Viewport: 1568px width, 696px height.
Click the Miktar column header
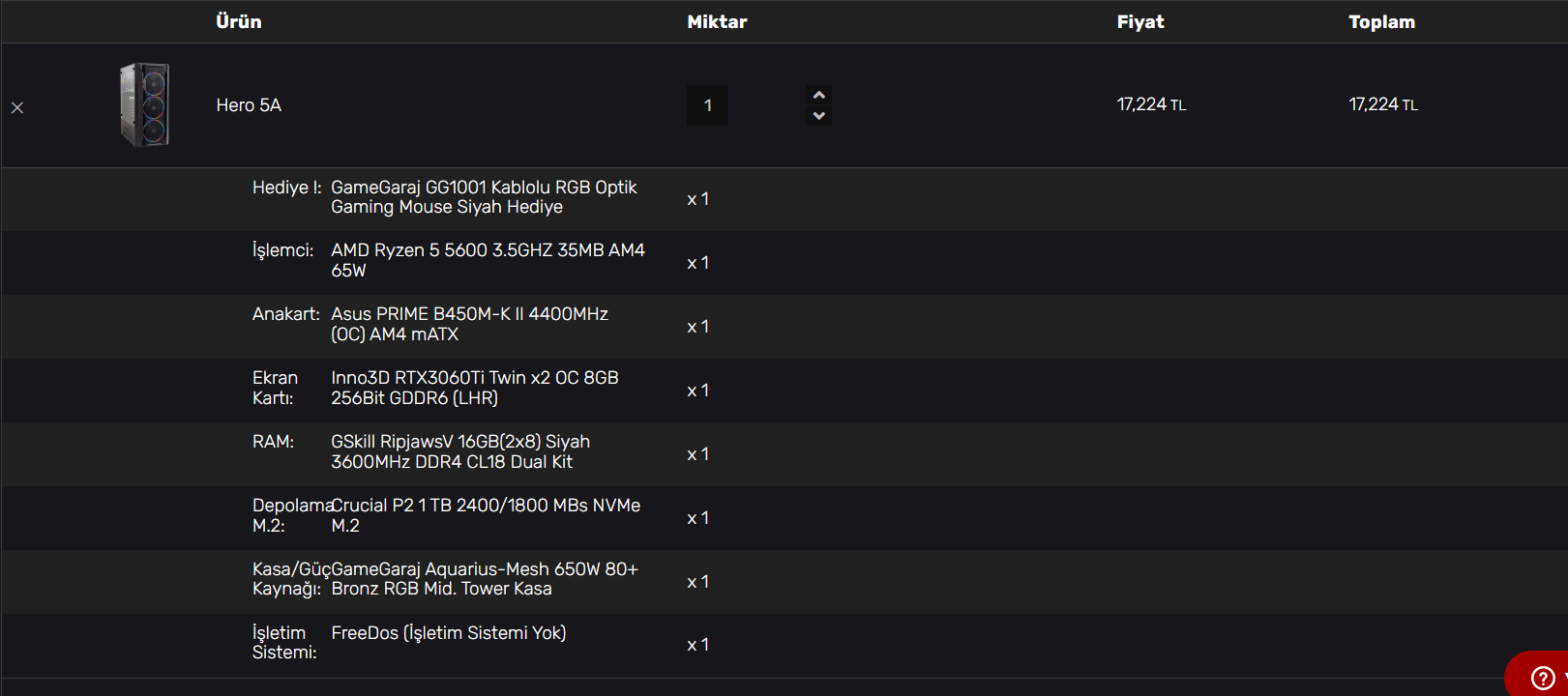(717, 21)
